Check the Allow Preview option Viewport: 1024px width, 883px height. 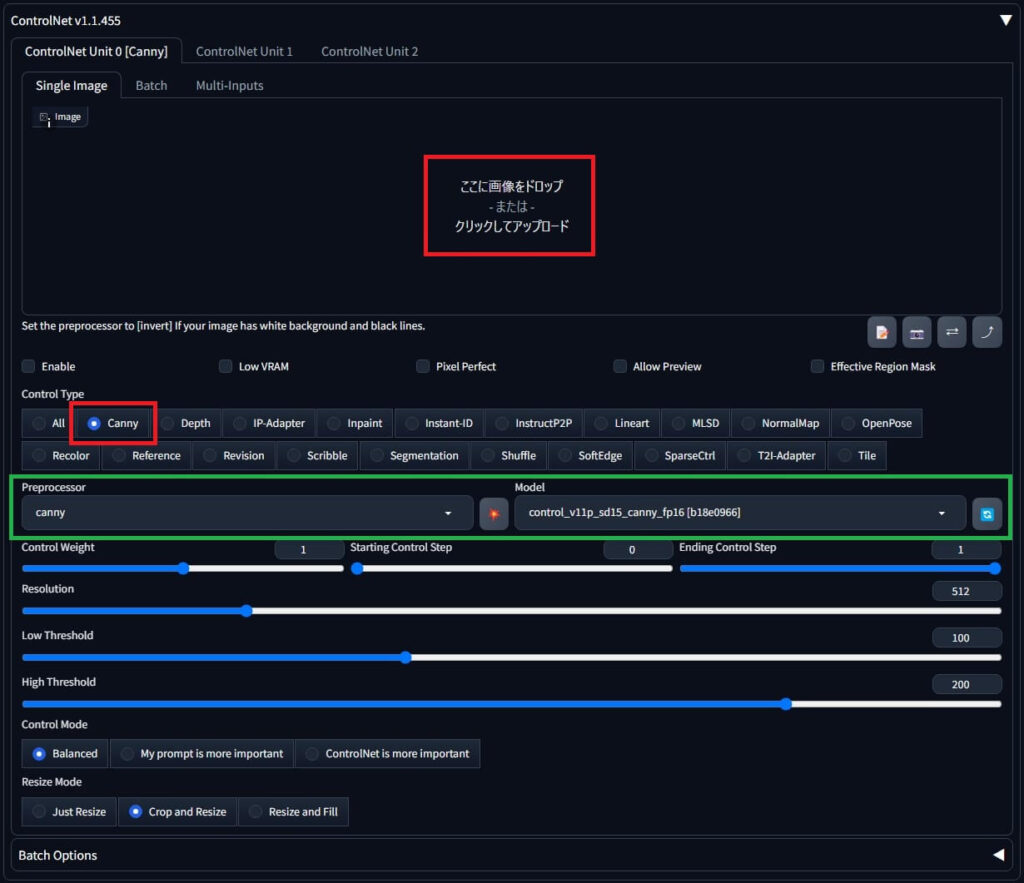pos(620,367)
